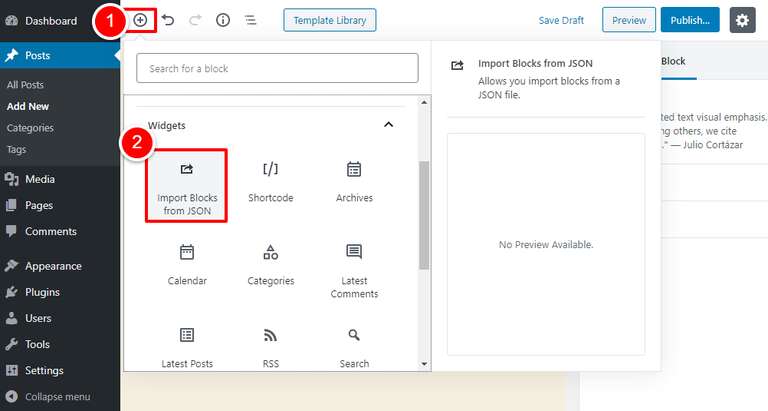The height and width of the screenshot is (411, 768).
Task: Open the content structure info icon
Action: pyautogui.click(x=223, y=20)
